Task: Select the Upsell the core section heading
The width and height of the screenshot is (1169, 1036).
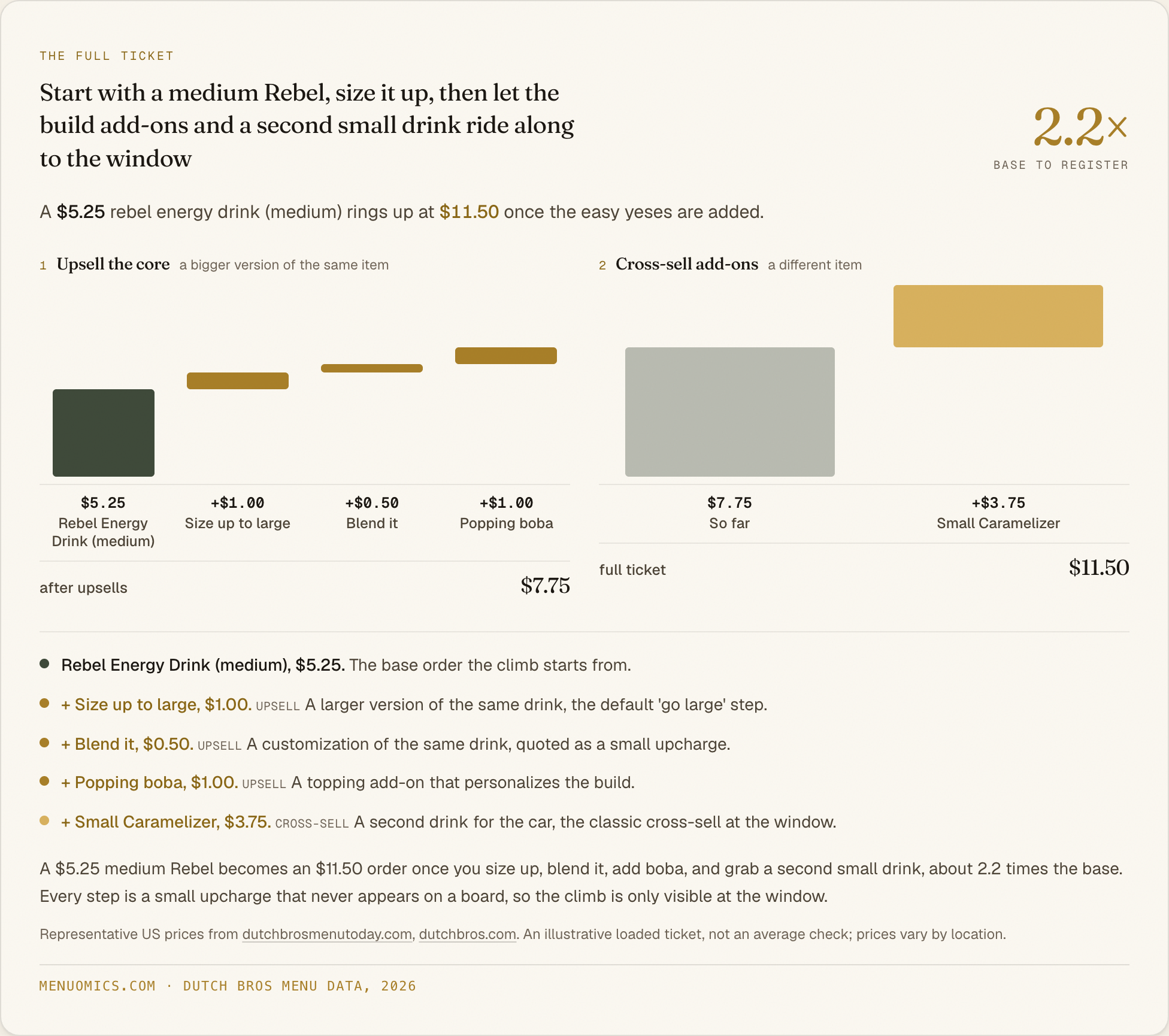Action: [113, 264]
